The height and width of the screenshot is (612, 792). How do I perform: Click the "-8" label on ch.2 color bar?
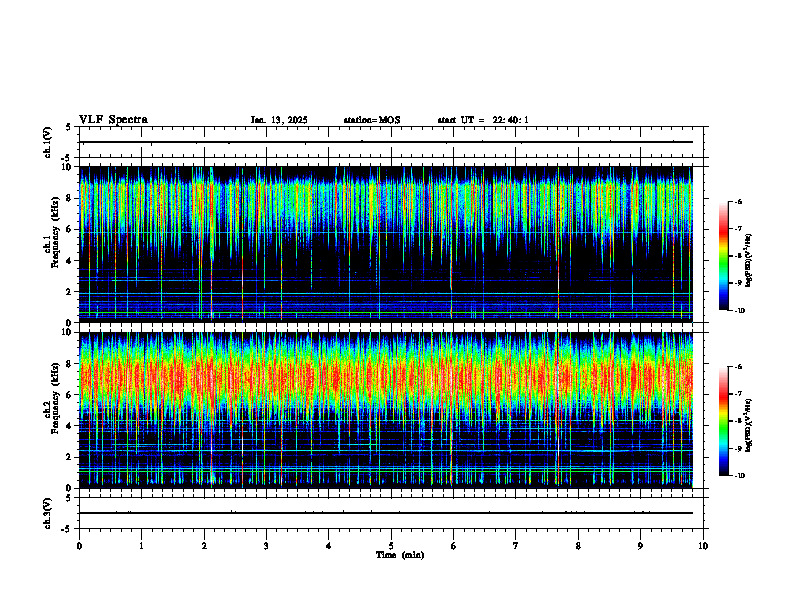[x=738, y=421]
